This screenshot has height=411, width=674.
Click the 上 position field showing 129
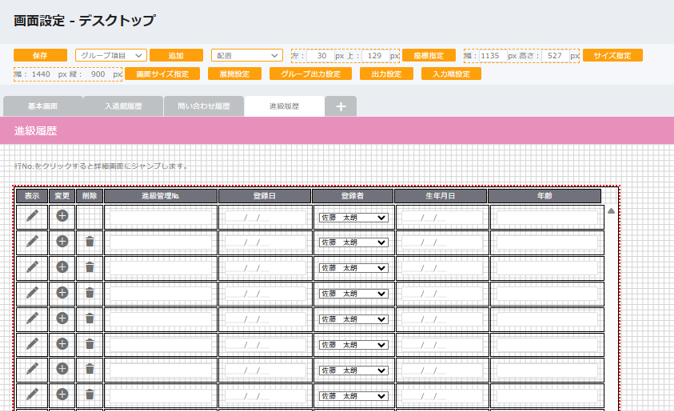(x=375, y=55)
